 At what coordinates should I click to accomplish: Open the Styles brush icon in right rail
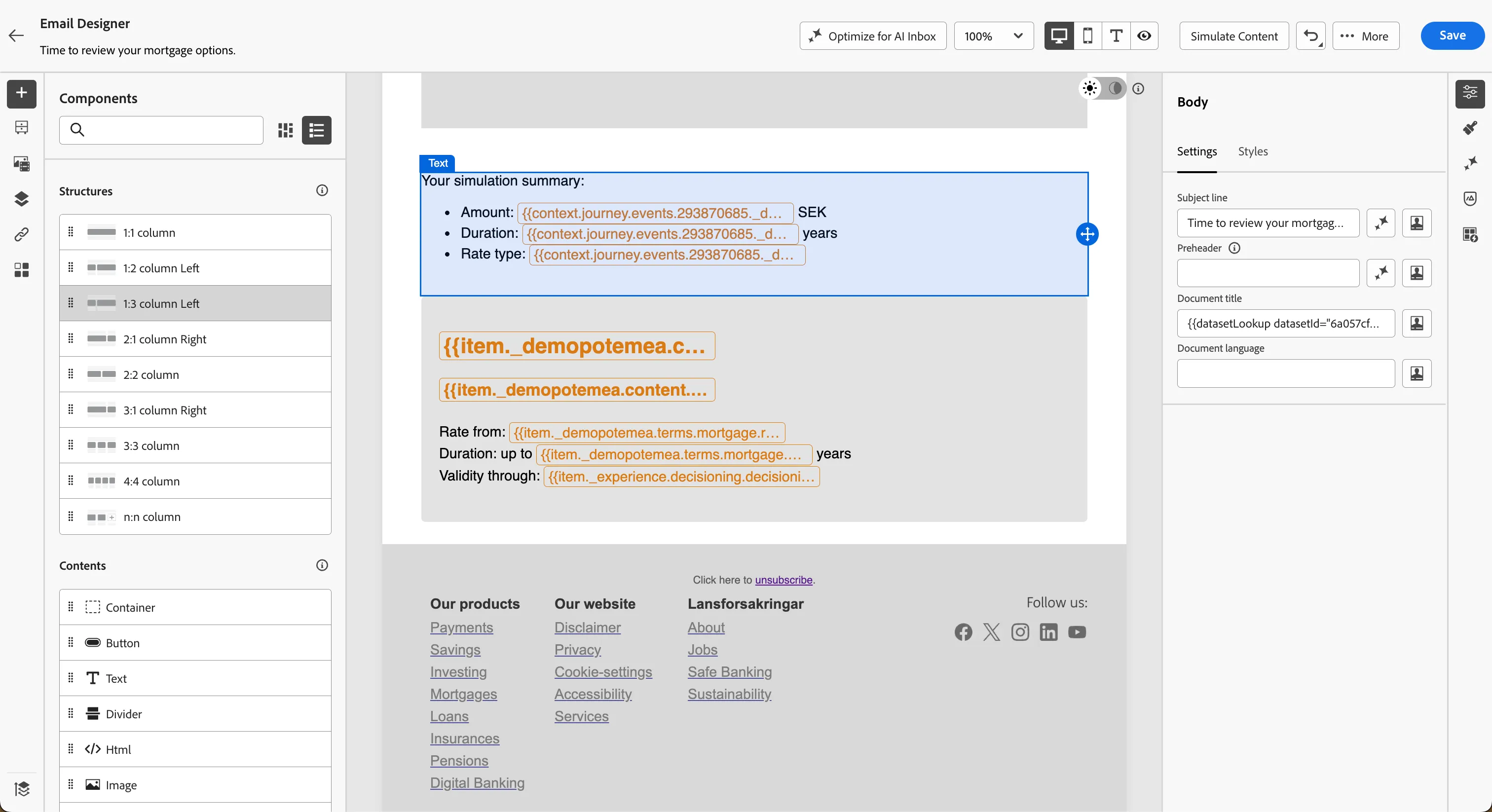pos(1470,128)
